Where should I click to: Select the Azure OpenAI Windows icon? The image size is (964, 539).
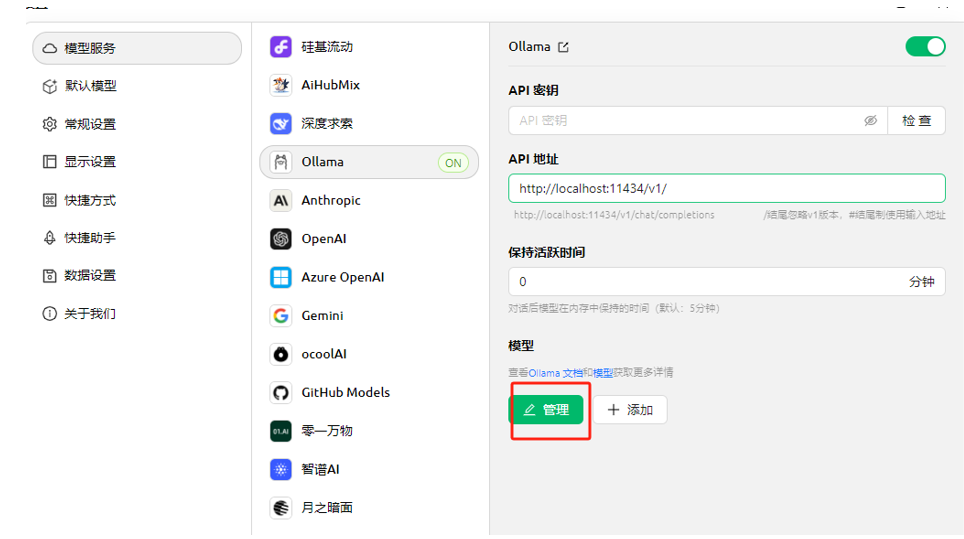pyautogui.click(x=281, y=277)
